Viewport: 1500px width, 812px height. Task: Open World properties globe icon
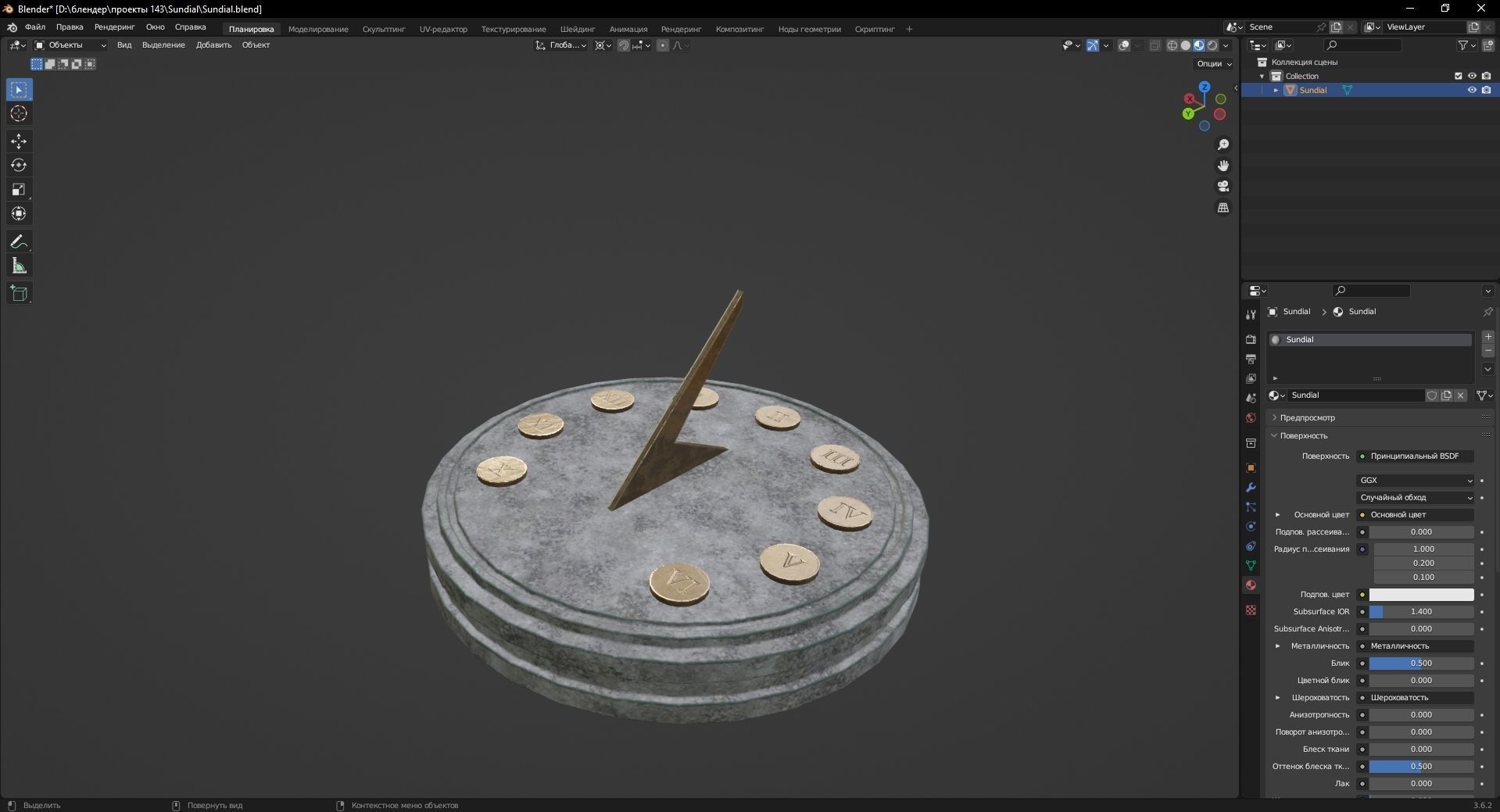[1250, 418]
